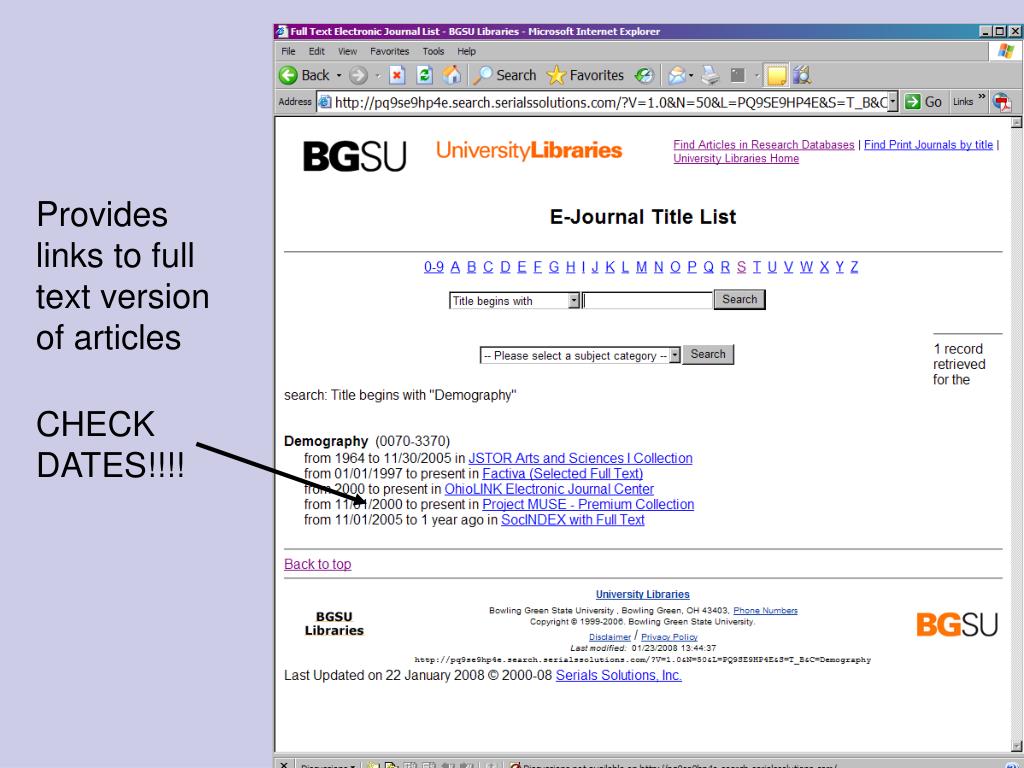Open the subject category dropdown
Screen dimensions: 1024x768
tap(675, 355)
